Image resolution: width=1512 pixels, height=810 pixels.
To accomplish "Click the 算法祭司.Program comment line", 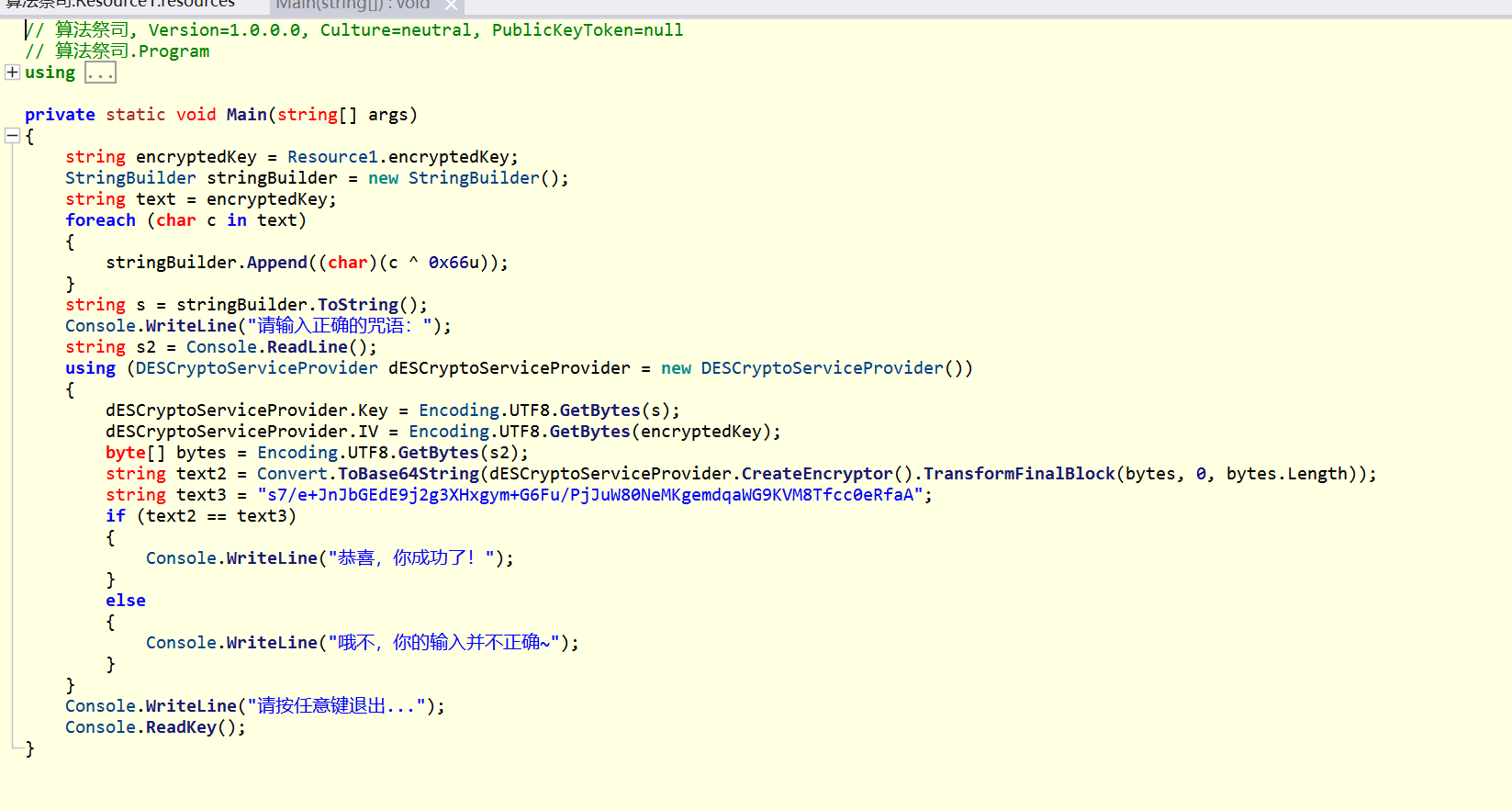I will (131, 51).
